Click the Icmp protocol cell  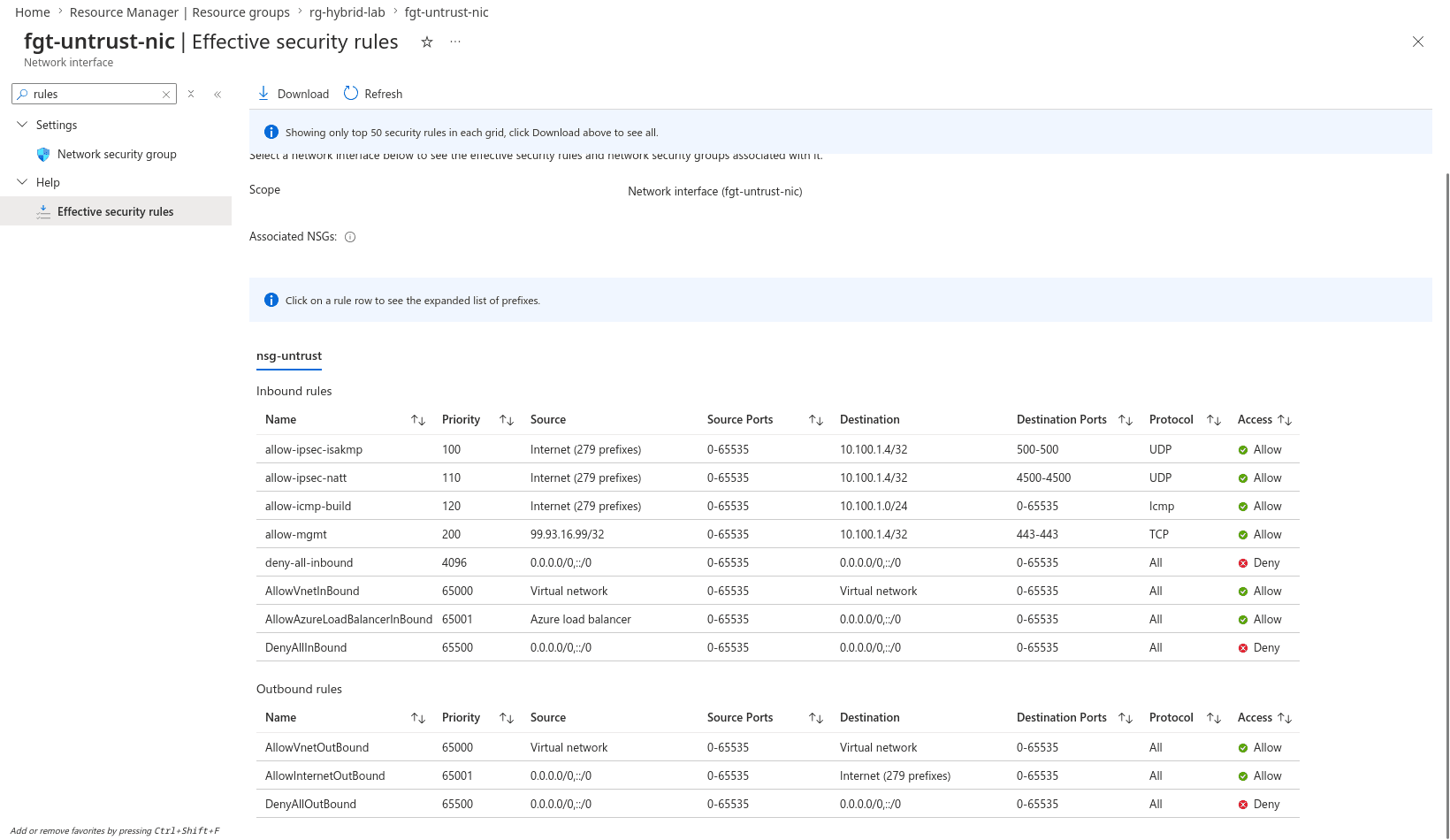click(x=1162, y=507)
